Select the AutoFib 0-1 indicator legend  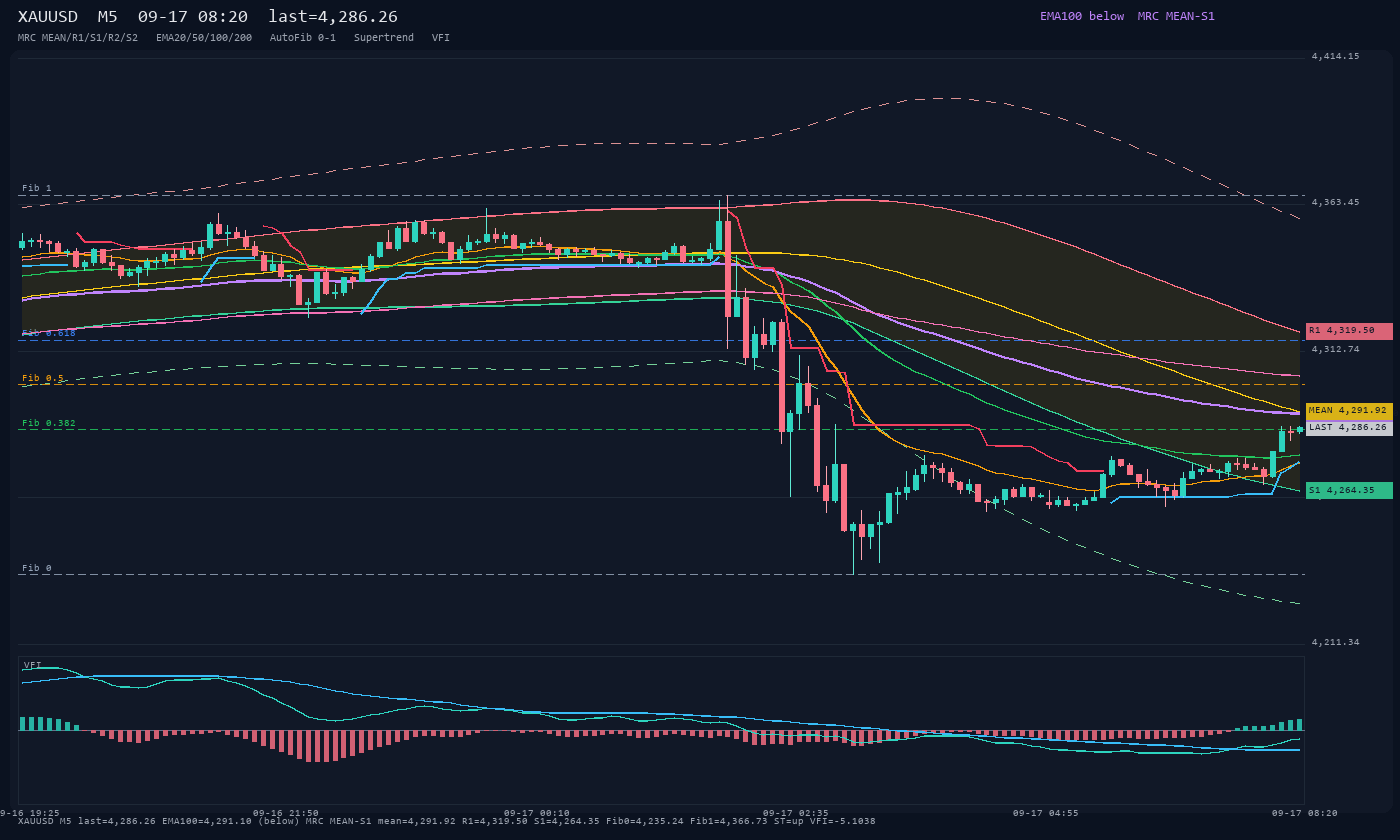tap(303, 38)
